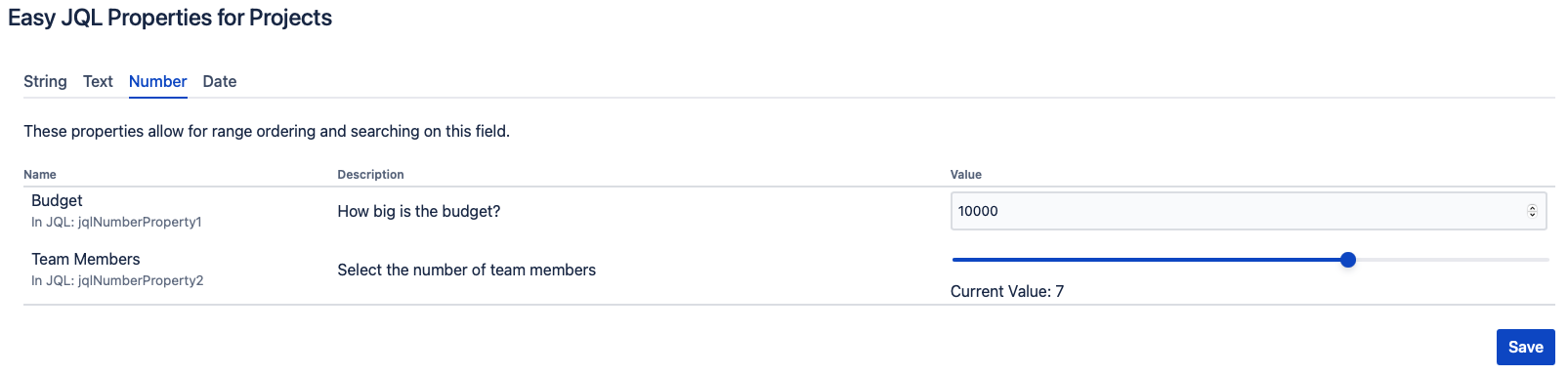This screenshot has width=1568, height=375.
Task: Click the Team Members property name
Action: coord(86,259)
